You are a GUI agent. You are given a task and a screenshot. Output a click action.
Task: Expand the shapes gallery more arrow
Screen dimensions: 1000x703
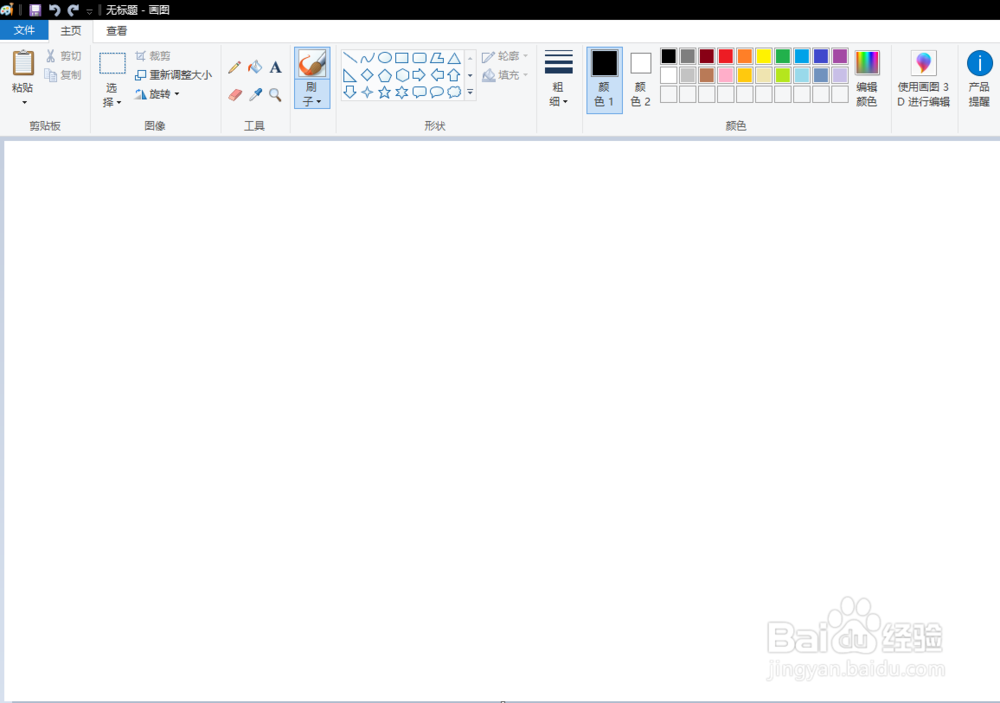470,93
